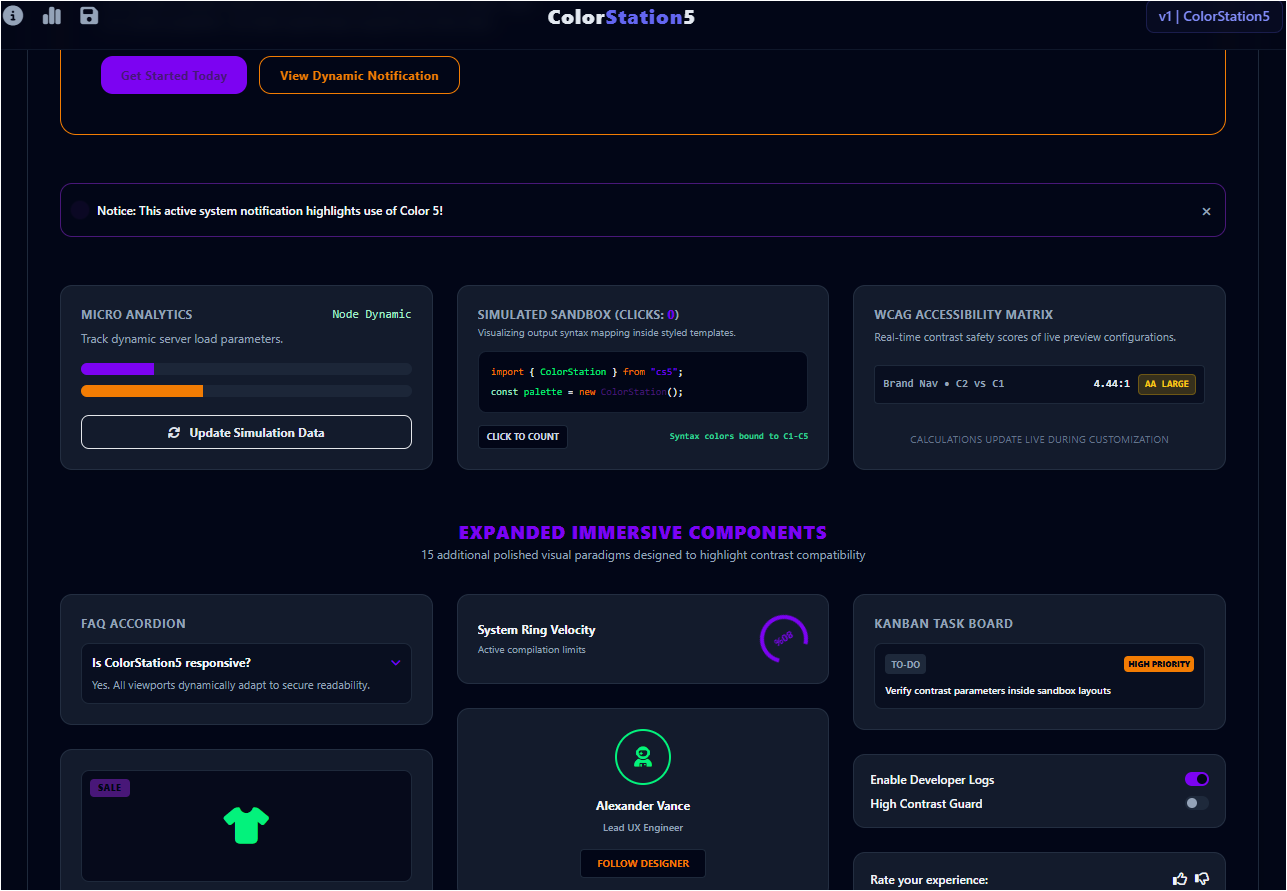Click the SALE badge on product card

tap(110, 788)
